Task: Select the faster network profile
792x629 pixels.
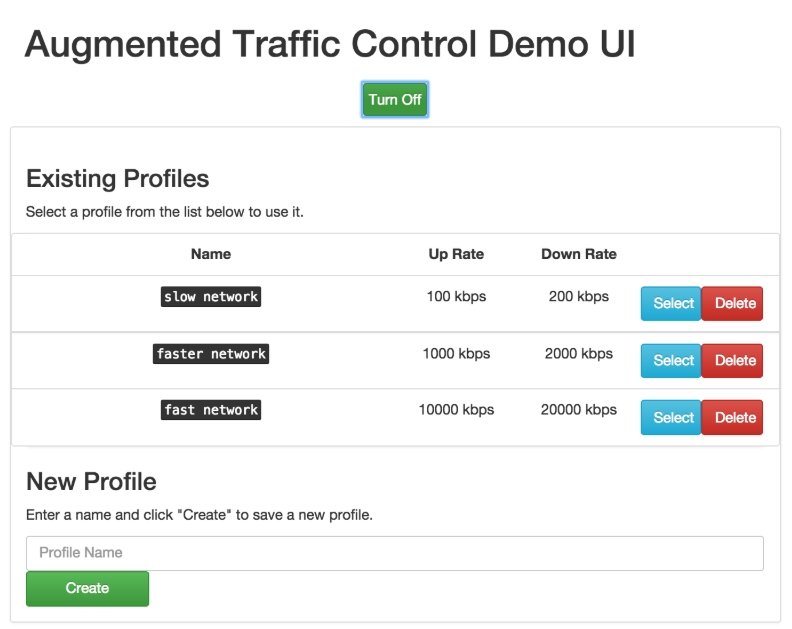Action: tap(672, 360)
